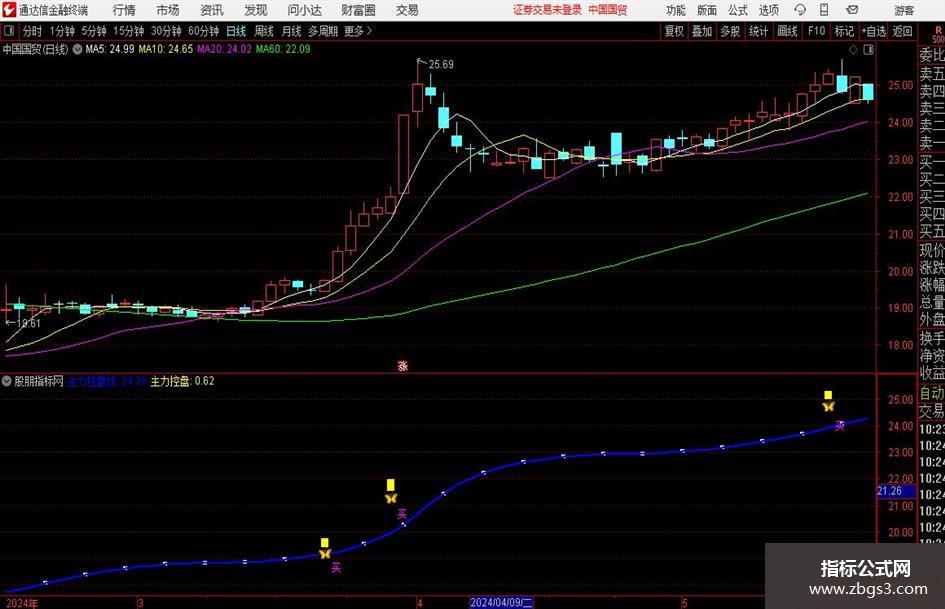Open the 行情 menu
Screen dimensions: 945x609
tap(124, 10)
